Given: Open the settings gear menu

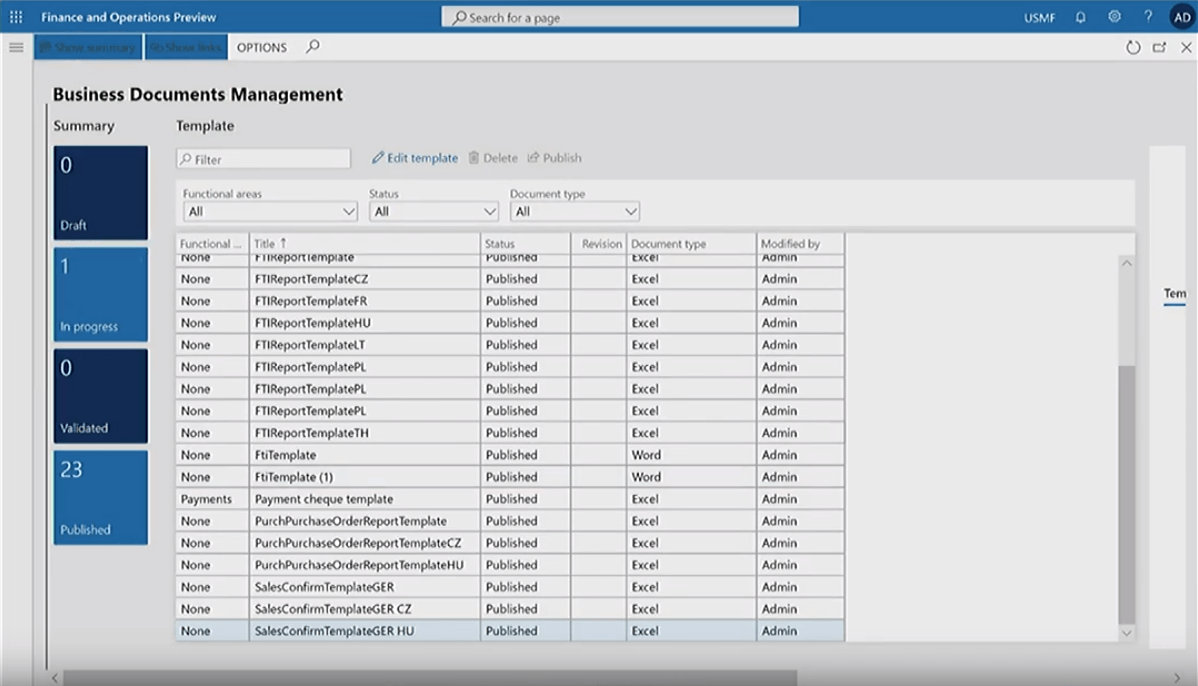Looking at the screenshot, I should pyautogui.click(x=1113, y=16).
